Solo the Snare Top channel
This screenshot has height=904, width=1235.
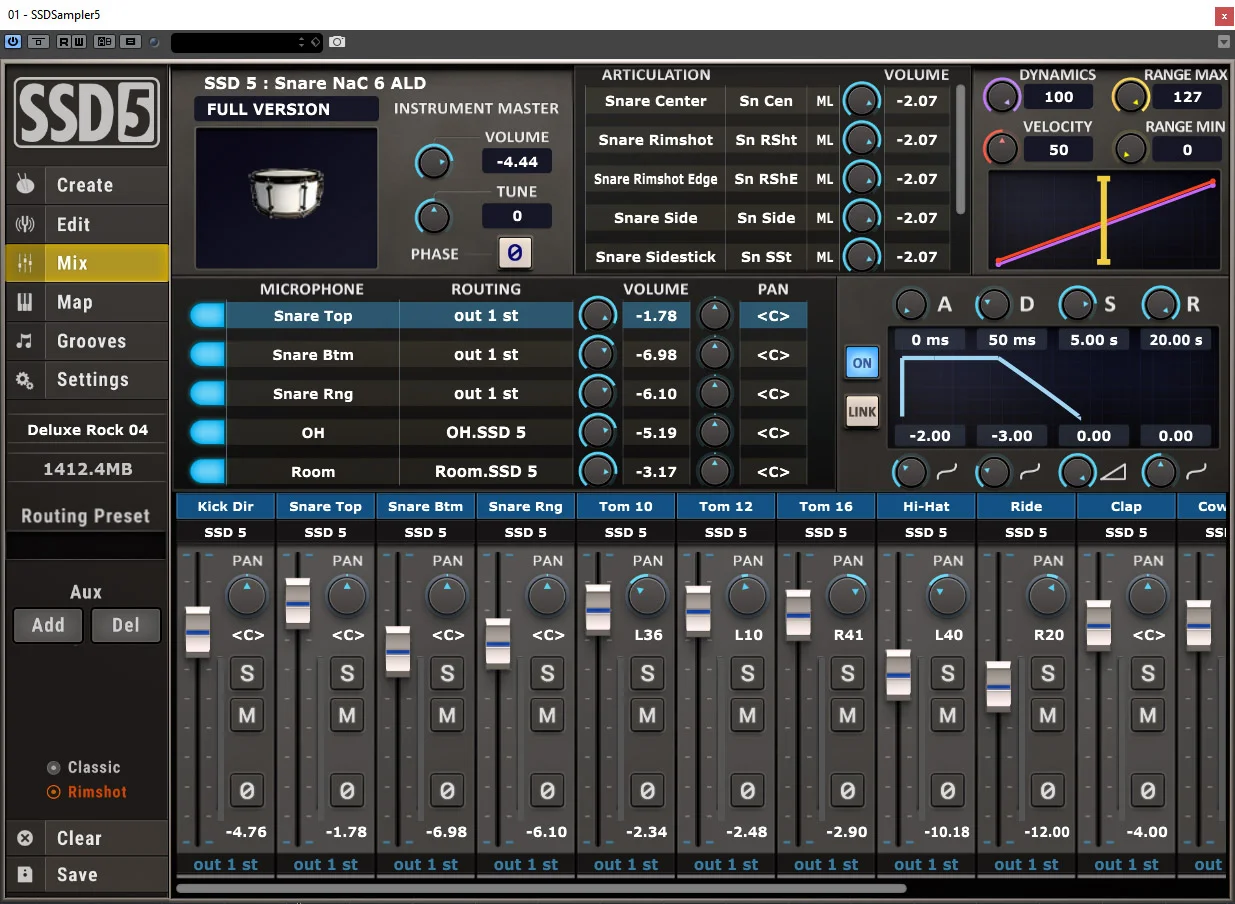(347, 673)
